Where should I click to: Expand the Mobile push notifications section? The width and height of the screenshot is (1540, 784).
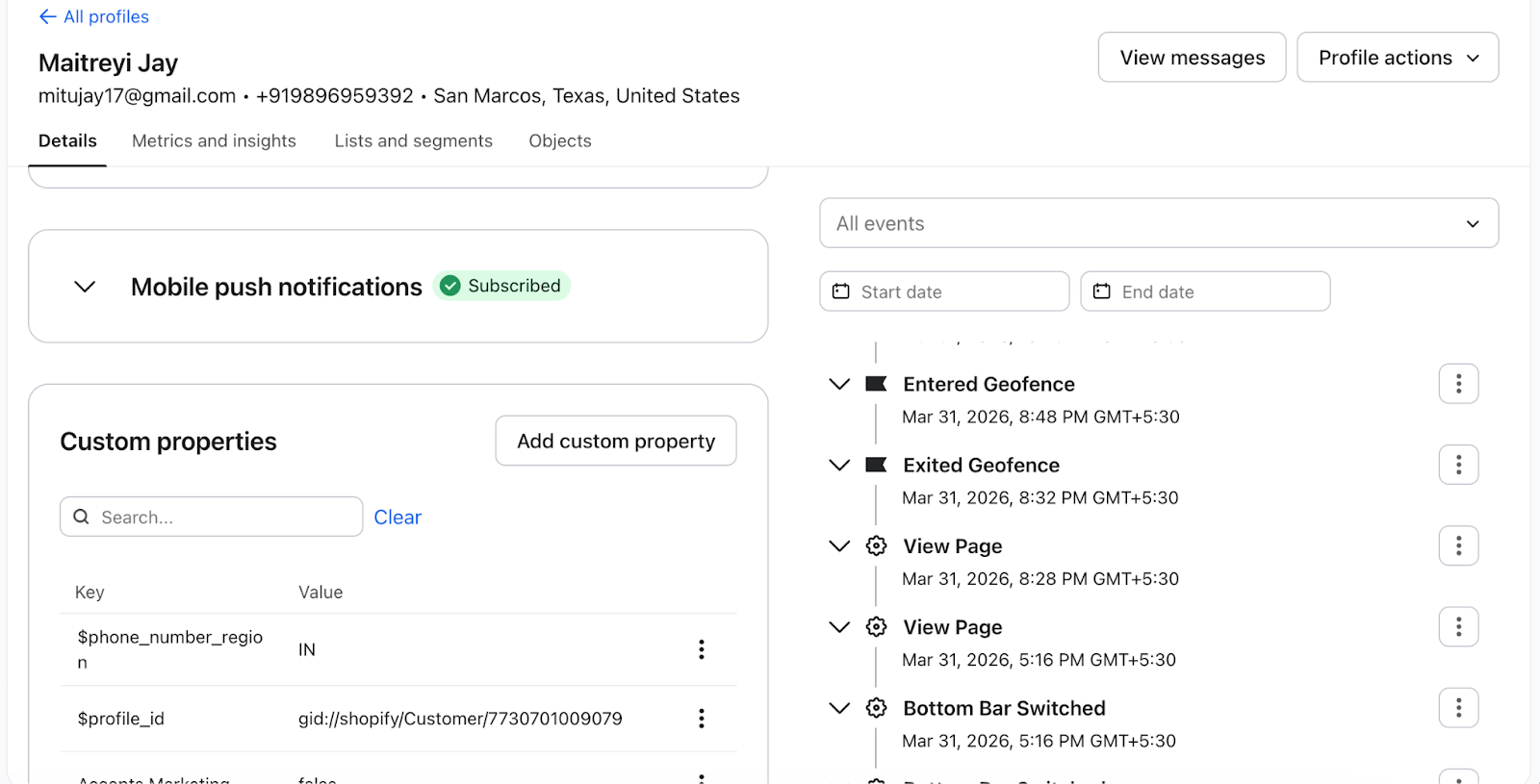pyautogui.click(x=85, y=287)
